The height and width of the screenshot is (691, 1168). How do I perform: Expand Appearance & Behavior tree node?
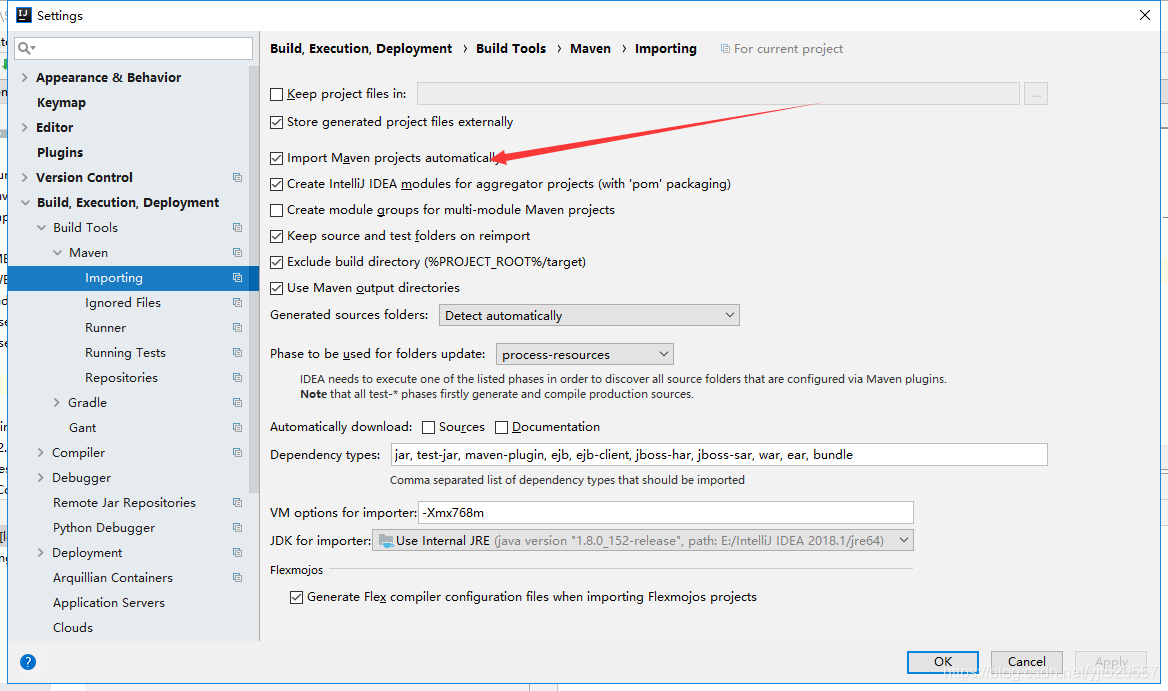point(25,77)
